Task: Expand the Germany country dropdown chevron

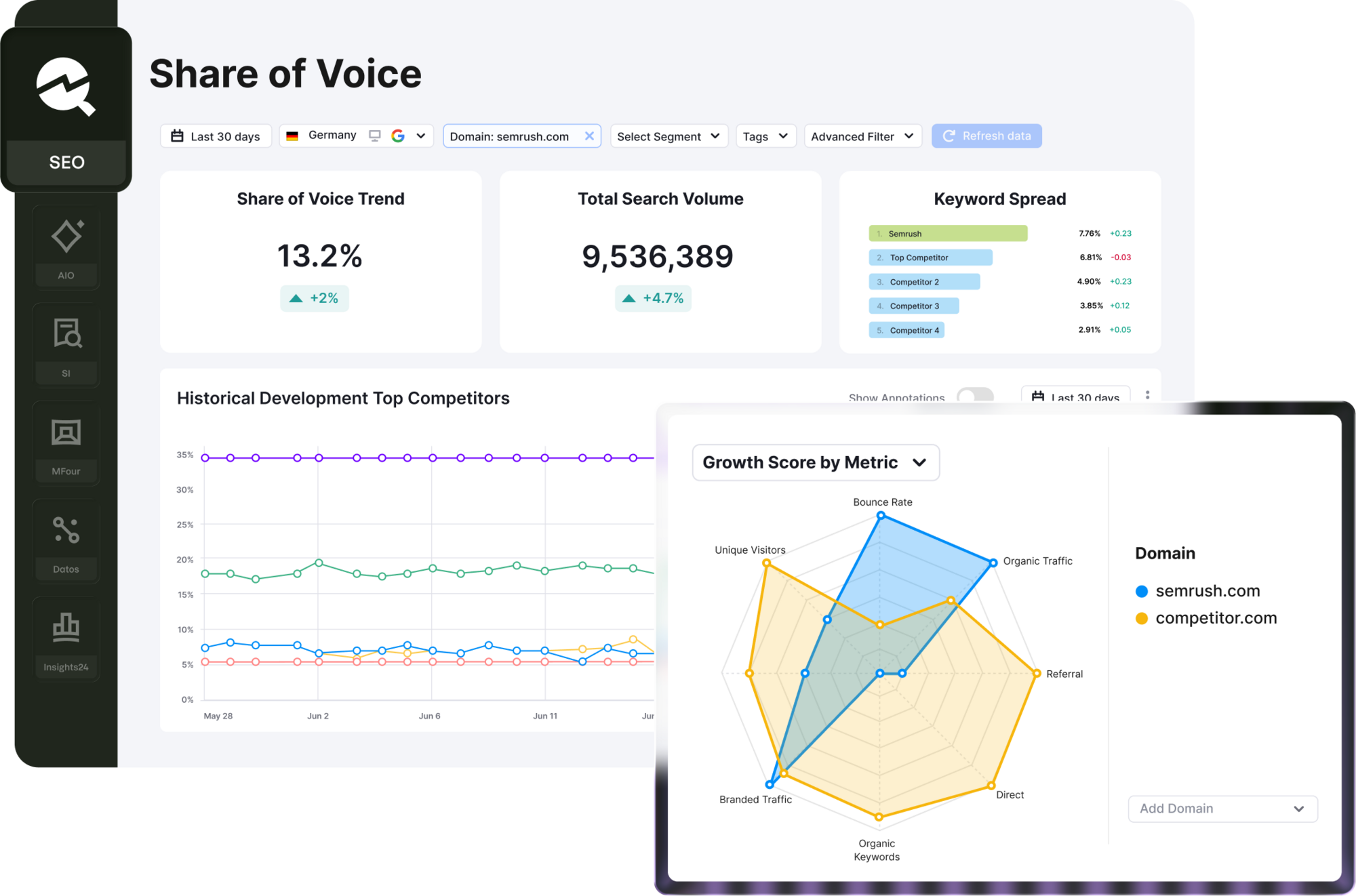Action: pyautogui.click(x=420, y=136)
